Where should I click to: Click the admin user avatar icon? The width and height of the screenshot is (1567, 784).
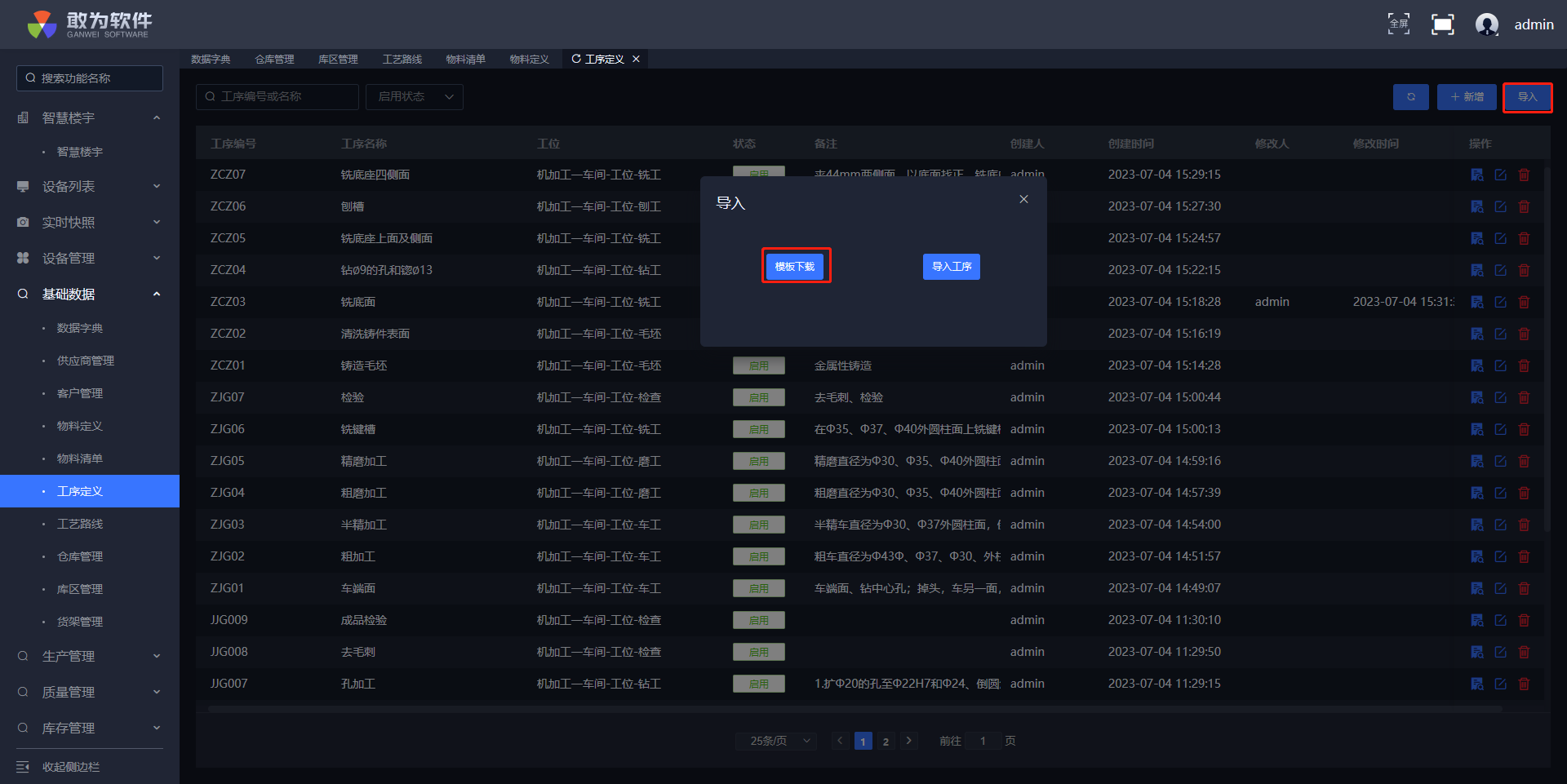point(1486,24)
